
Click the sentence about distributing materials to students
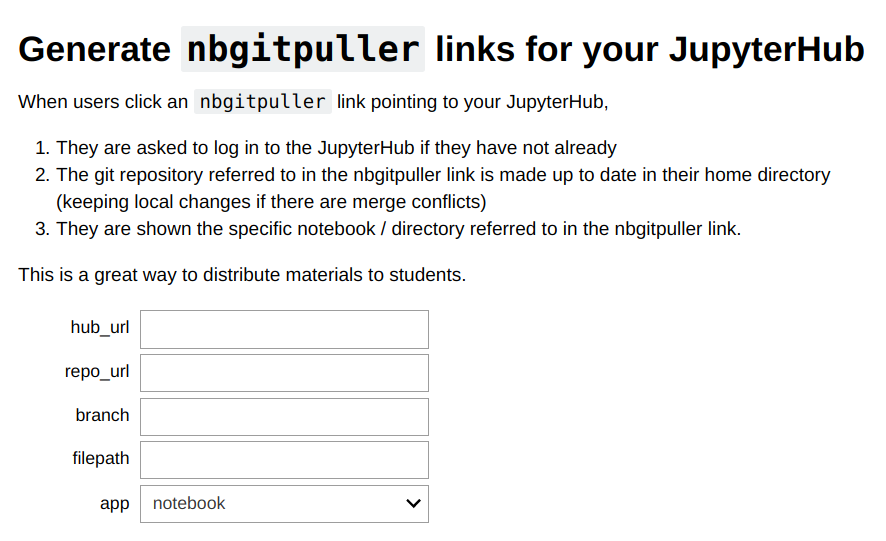[242, 274]
